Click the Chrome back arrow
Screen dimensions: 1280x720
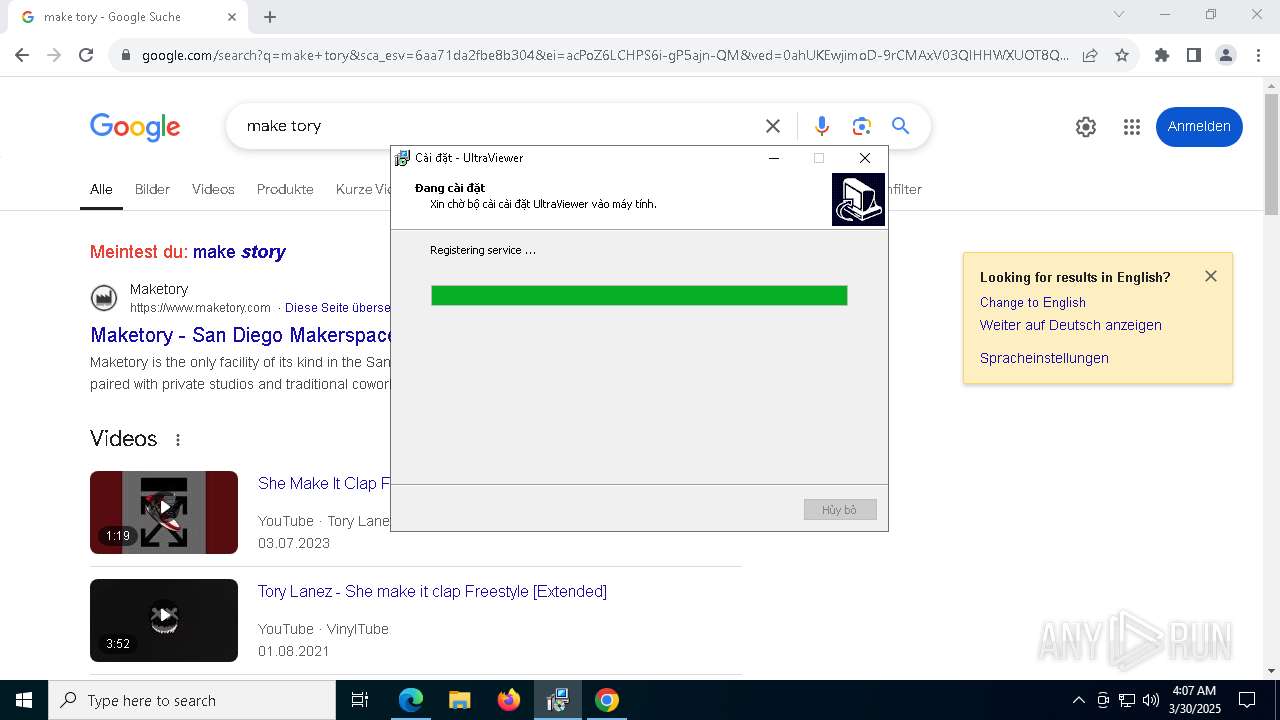(22, 55)
